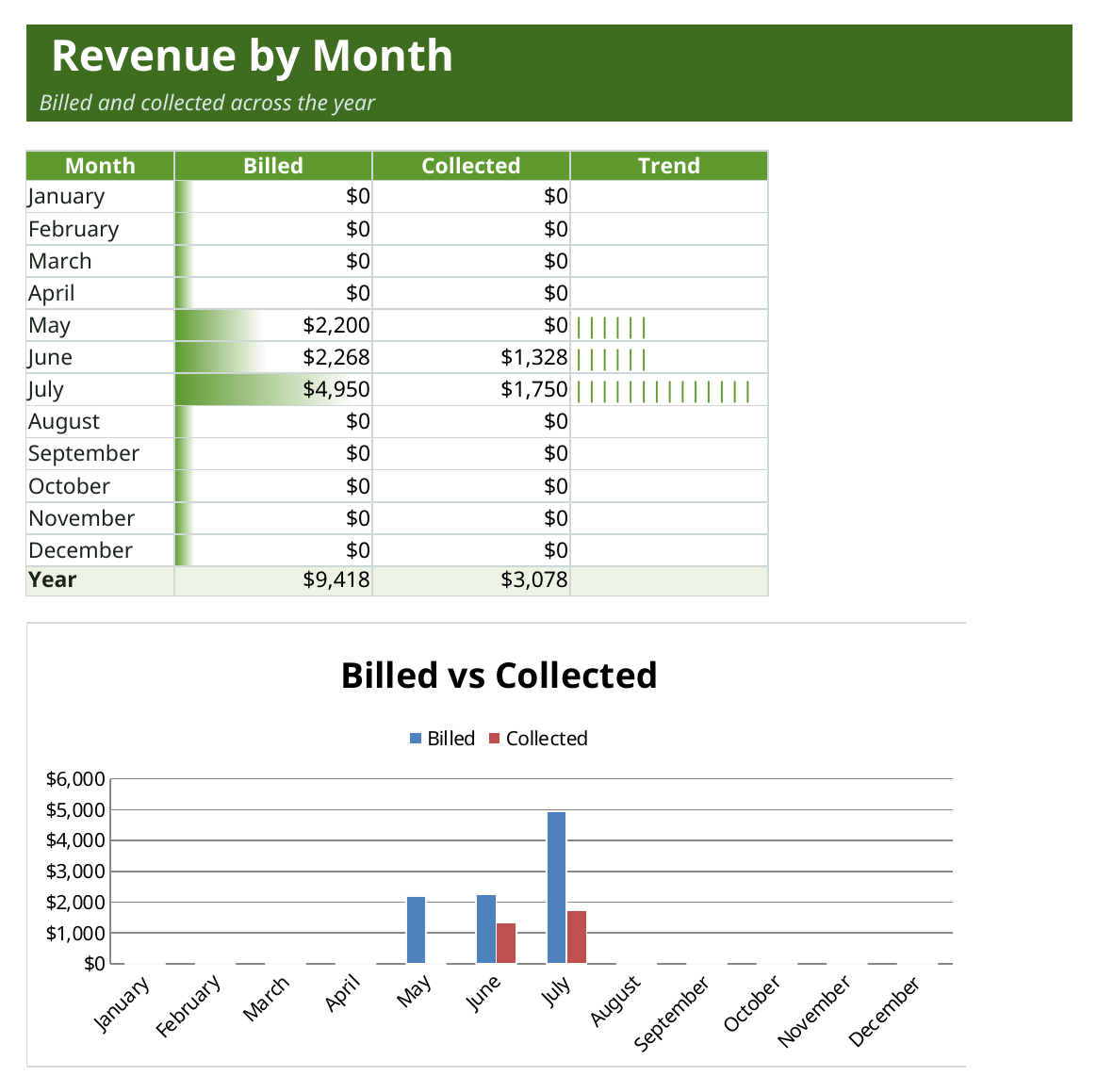Click the July trend tick marks

(x=663, y=392)
